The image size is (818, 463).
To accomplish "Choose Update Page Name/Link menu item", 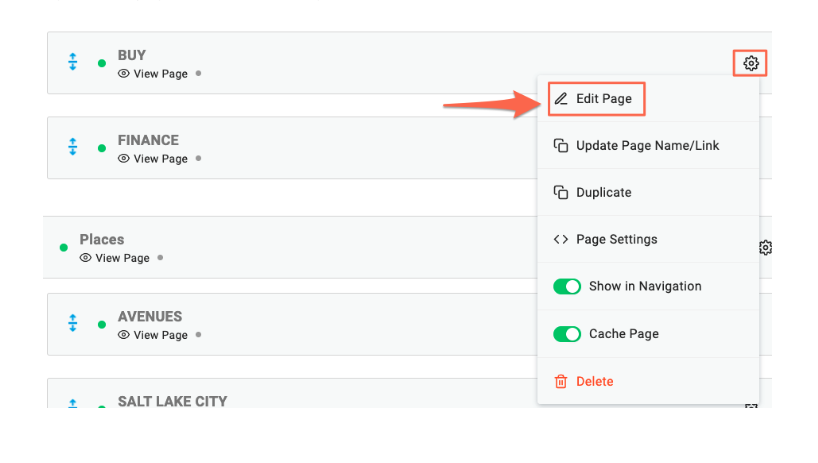I will pyautogui.click(x=648, y=145).
